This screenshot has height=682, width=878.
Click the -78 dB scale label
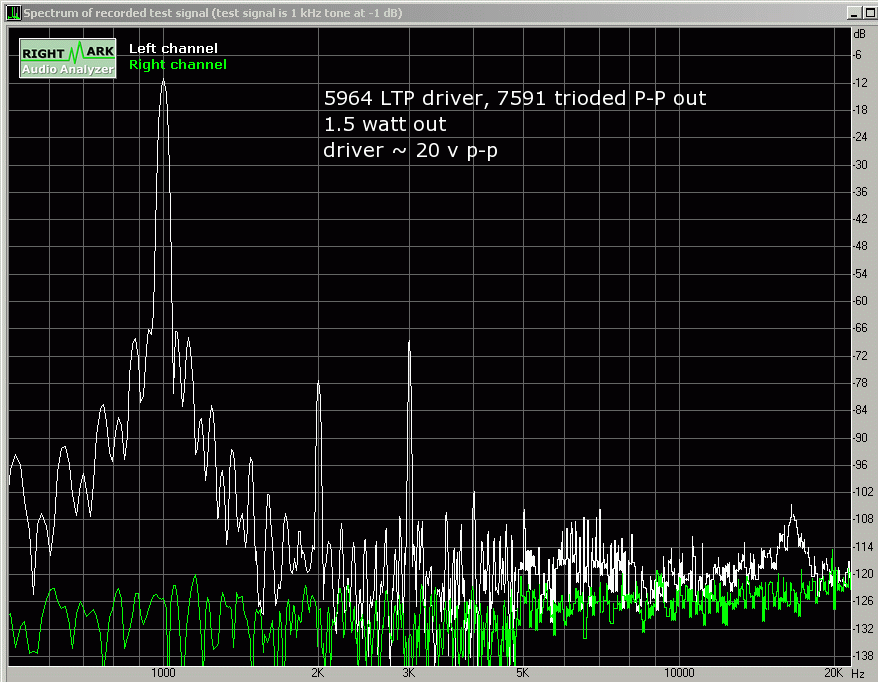pyautogui.click(x=860, y=383)
